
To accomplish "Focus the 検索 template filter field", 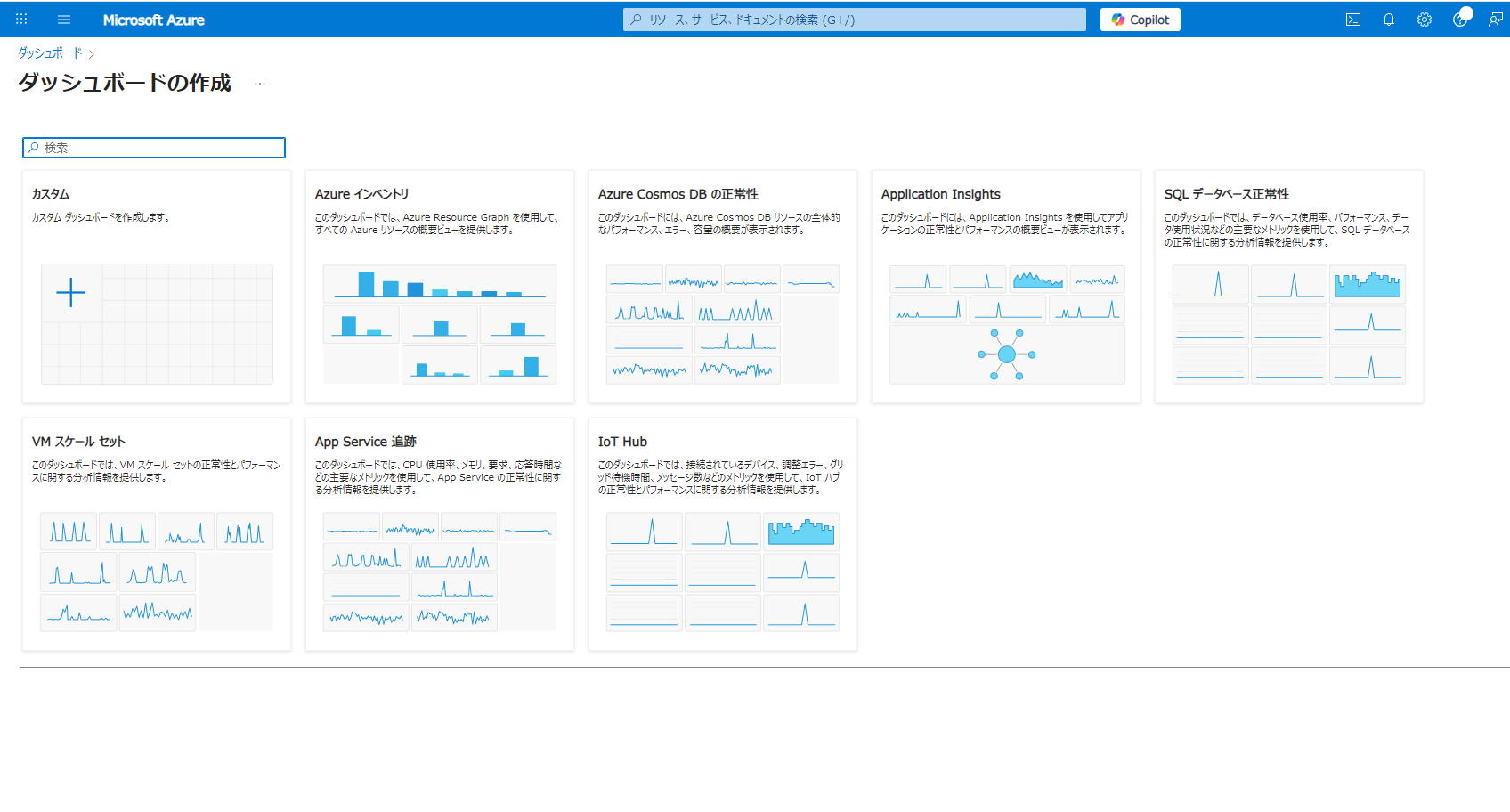I will tap(154, 148).
